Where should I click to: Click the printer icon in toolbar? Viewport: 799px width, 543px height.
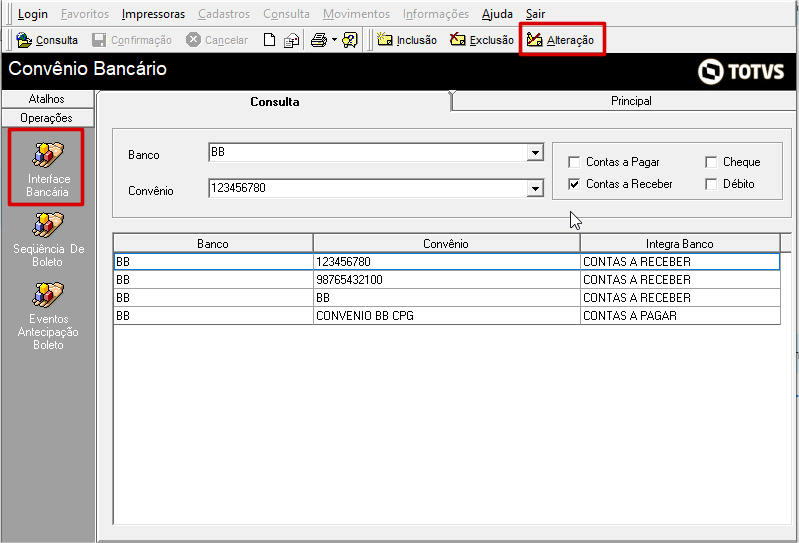coord(318,40)
